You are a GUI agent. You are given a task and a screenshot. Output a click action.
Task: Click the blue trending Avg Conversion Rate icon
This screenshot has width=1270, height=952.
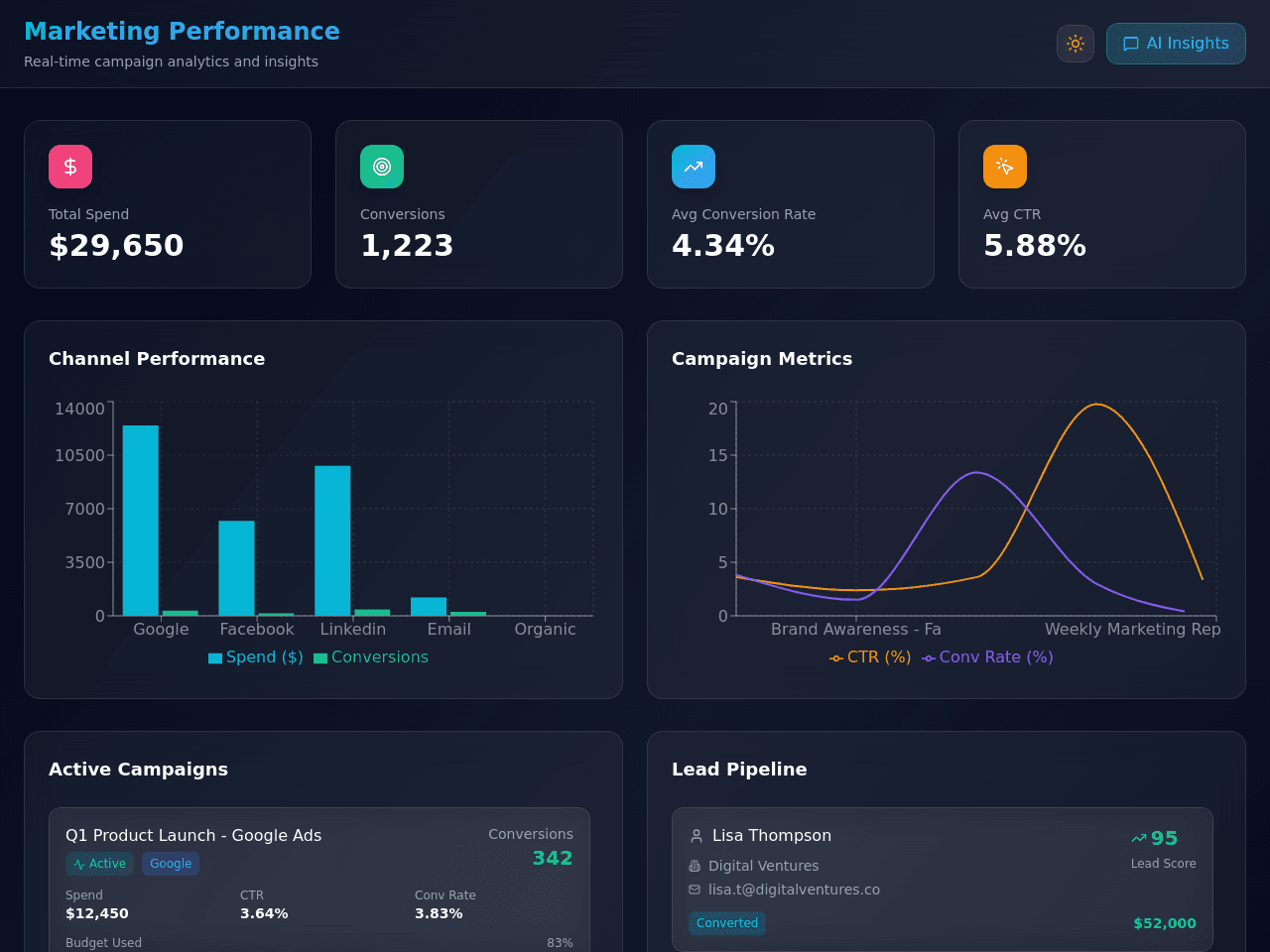(x=694, y=167)
